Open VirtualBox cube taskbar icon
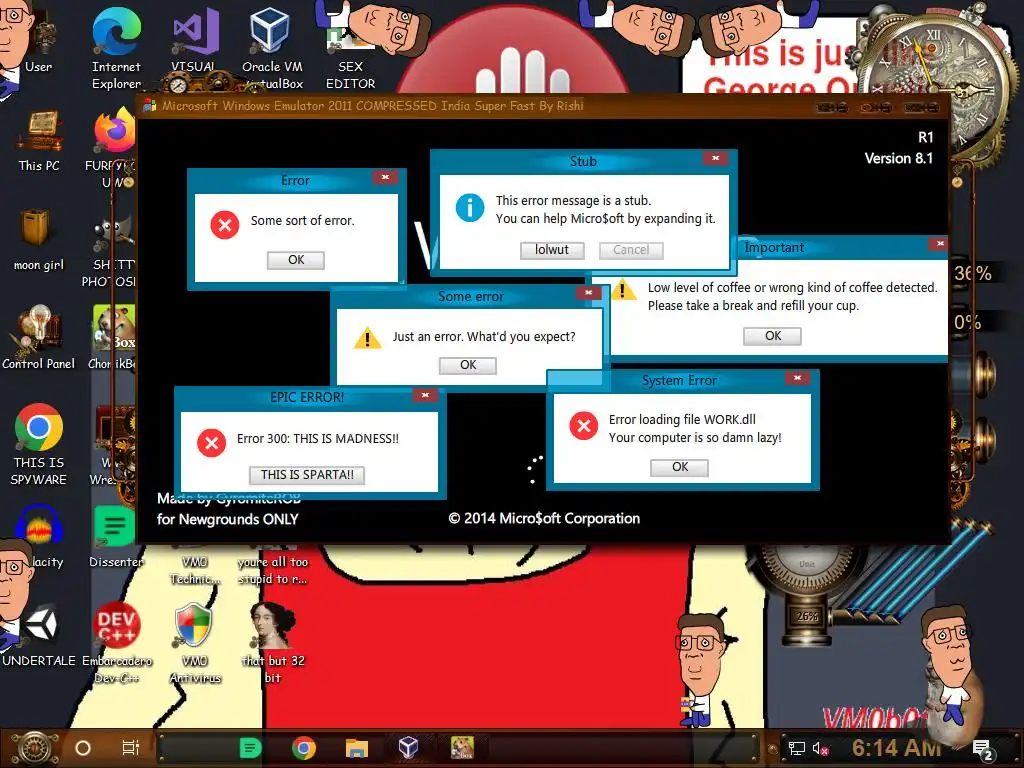The height and width of the screenshot is (768, 1024). [408, 748]
